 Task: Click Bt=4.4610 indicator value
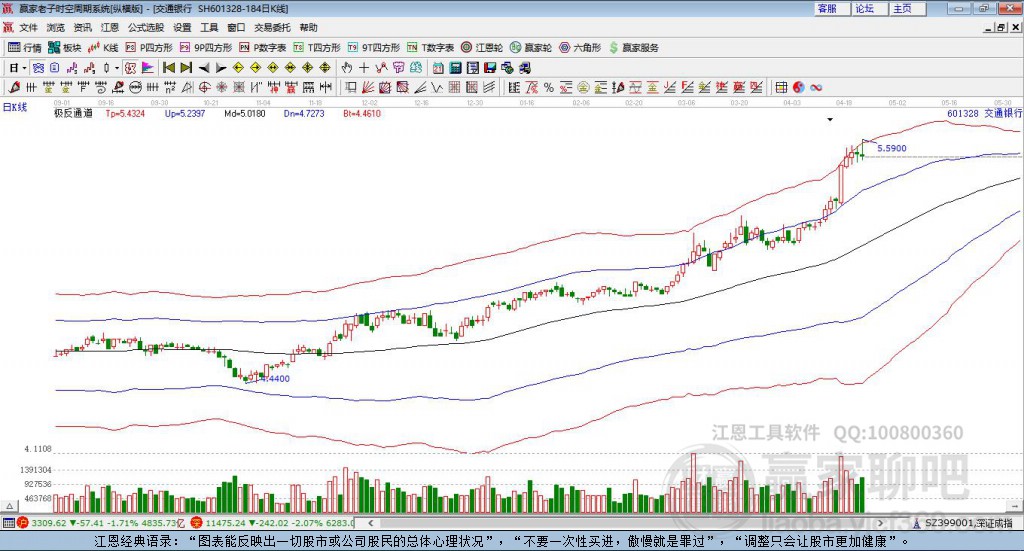tap(362, 114)
